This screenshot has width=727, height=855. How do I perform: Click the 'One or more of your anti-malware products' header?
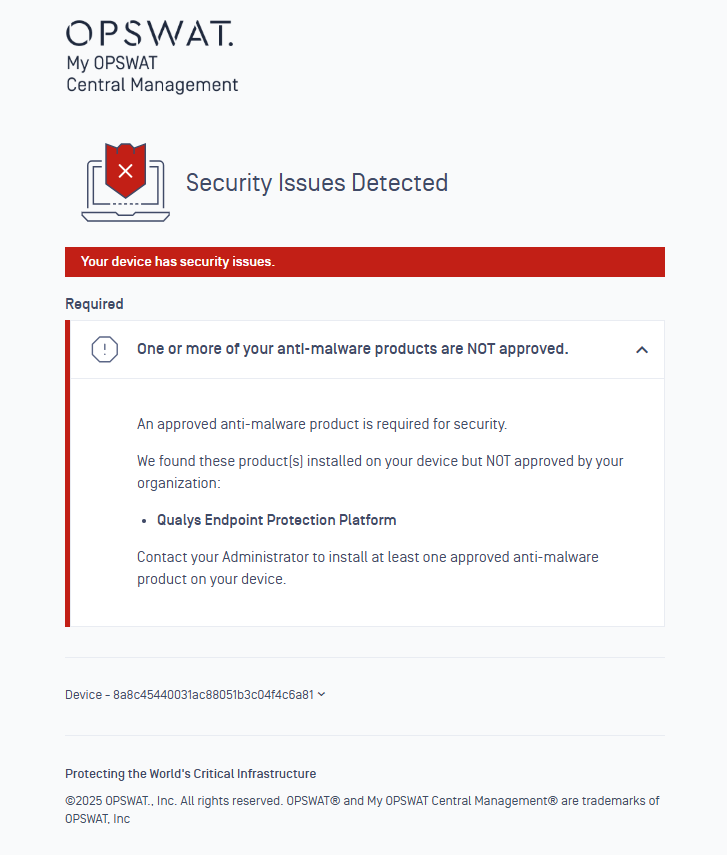click(352, 349)
